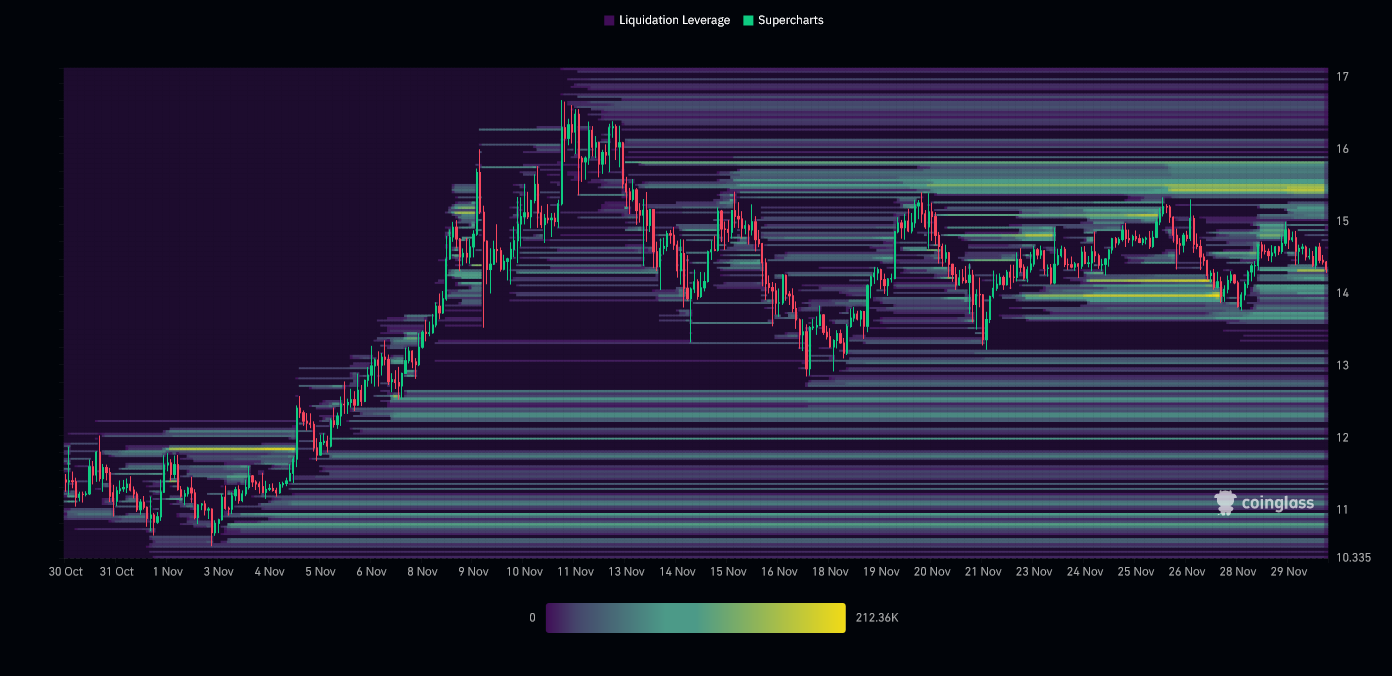Click the 25 Nov date label
This screenshot has width=1392, height=676.
1136,572
